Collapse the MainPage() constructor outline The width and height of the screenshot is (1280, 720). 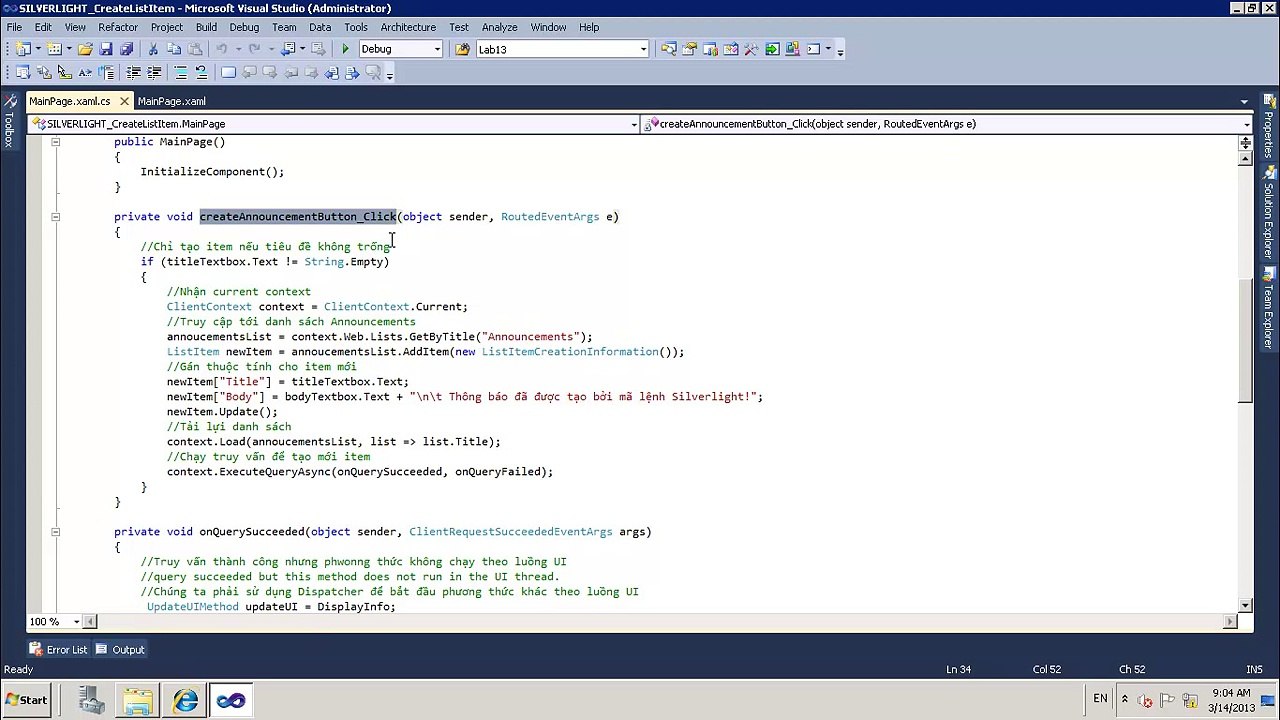coord(55,142)
